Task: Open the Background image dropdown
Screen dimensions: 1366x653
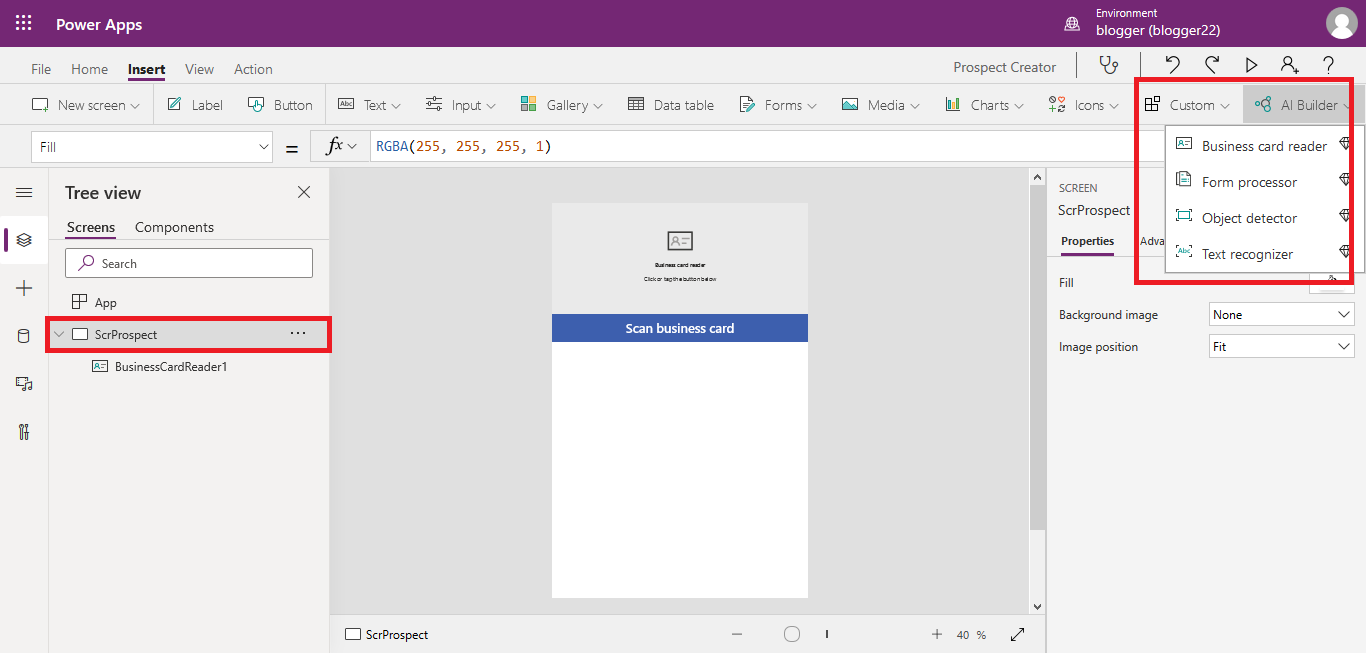Action: click(1281, 314)
